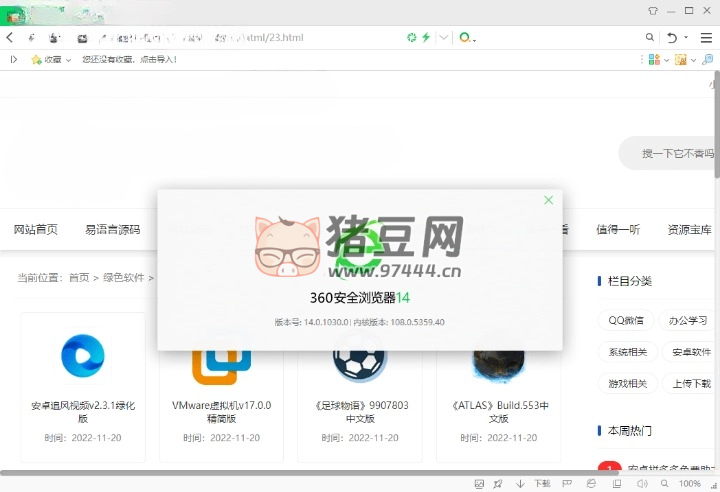Open the skin shirt icon in title bar
Screen dimensions: 720x492
pos(653,9)
